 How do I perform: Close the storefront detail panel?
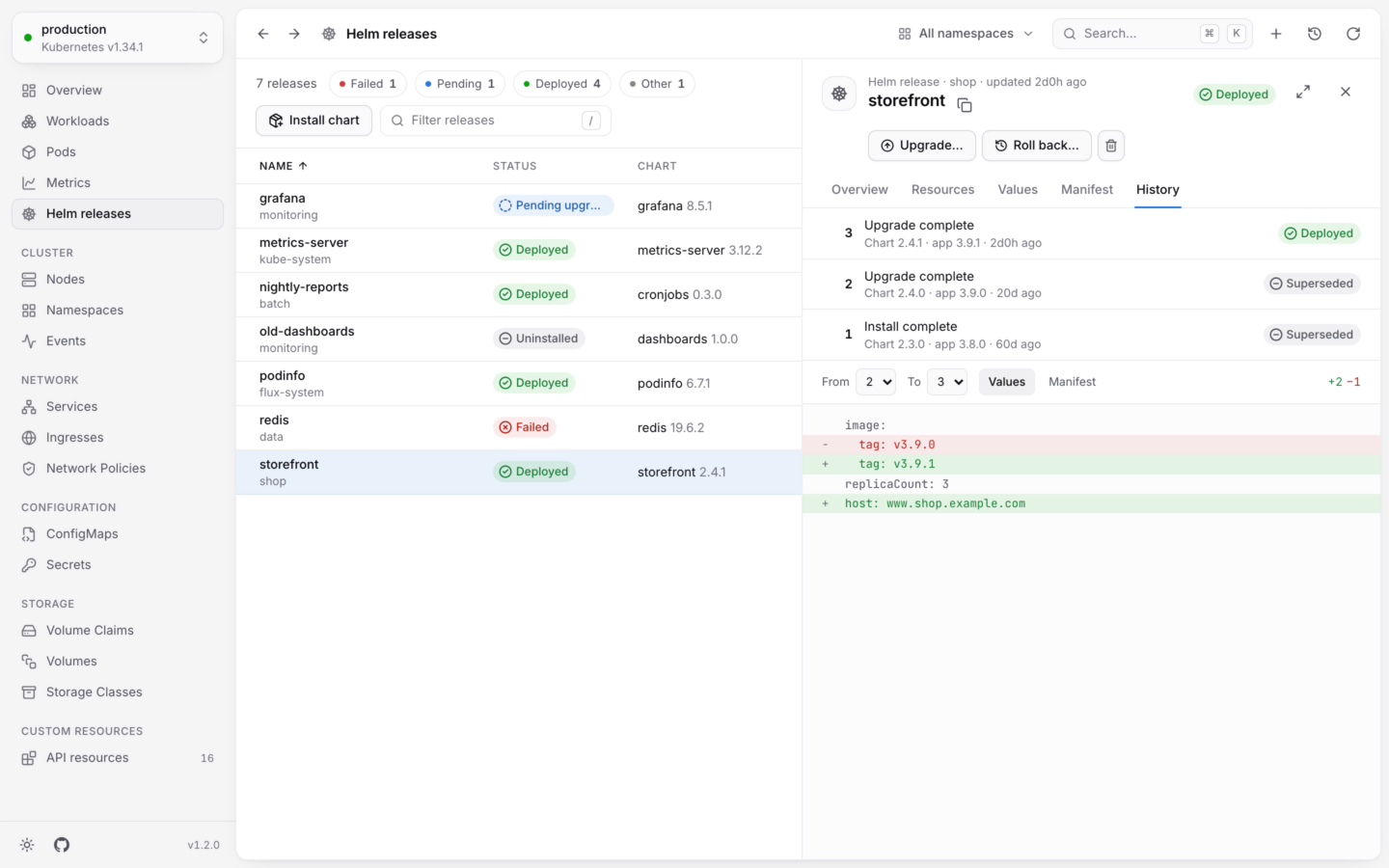1346,92
